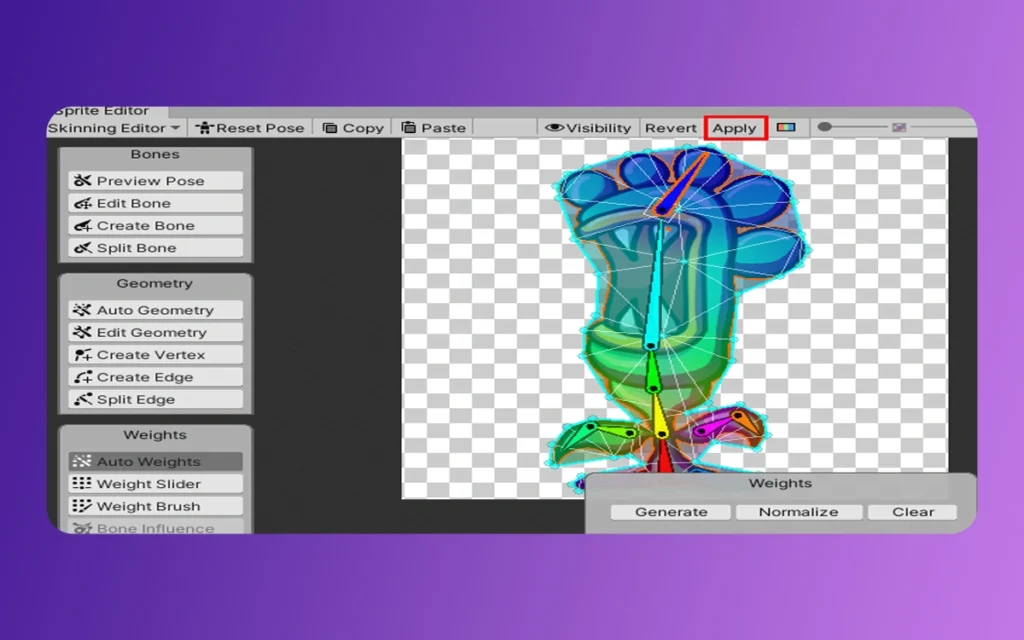Pick the Weight Brush tool
Image resolution: width=1024 pixels, height=640 pixels.
coord(153,505)
